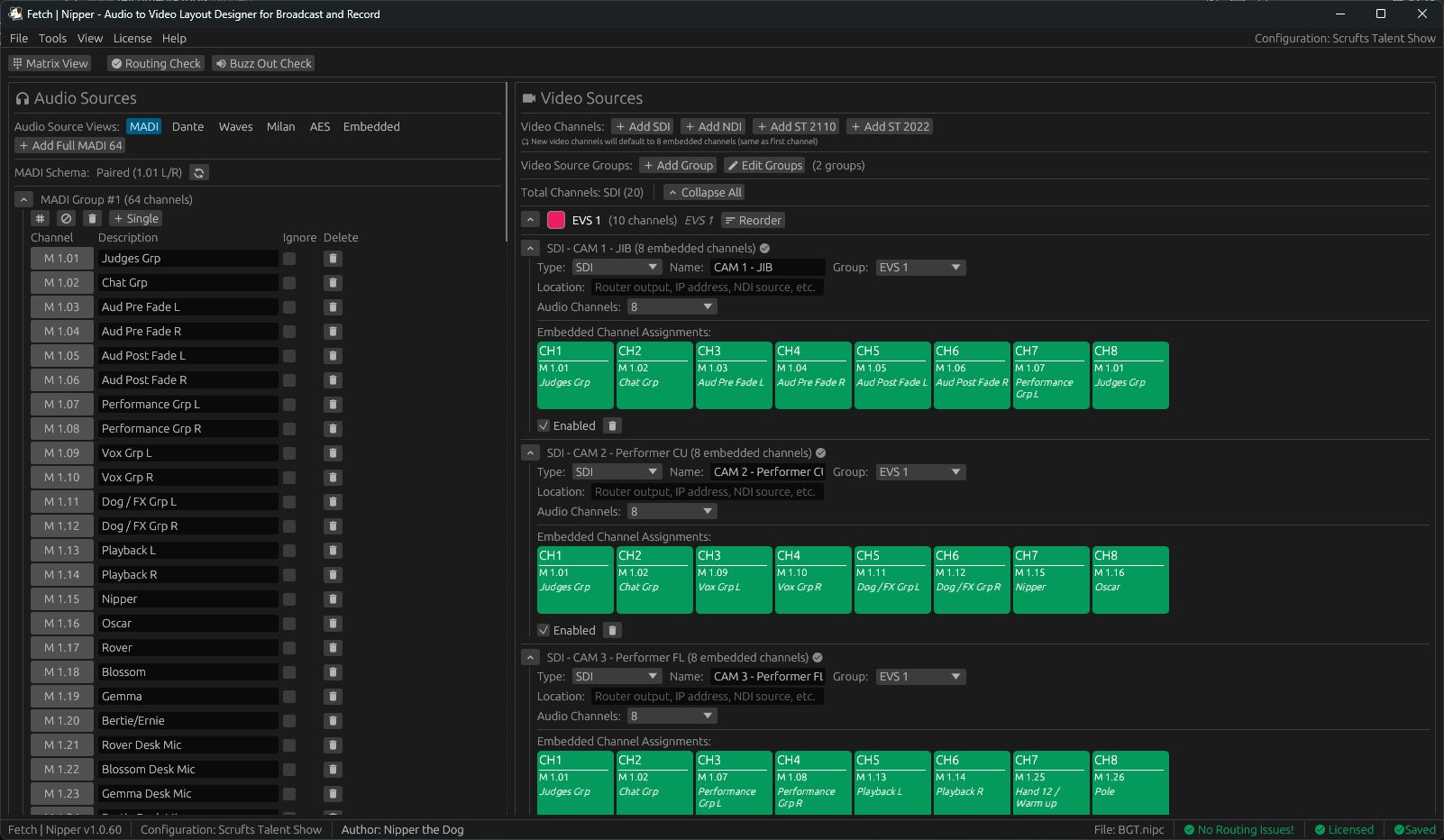
Task: Run a Buzz Out Check
Action: (262, 63)
